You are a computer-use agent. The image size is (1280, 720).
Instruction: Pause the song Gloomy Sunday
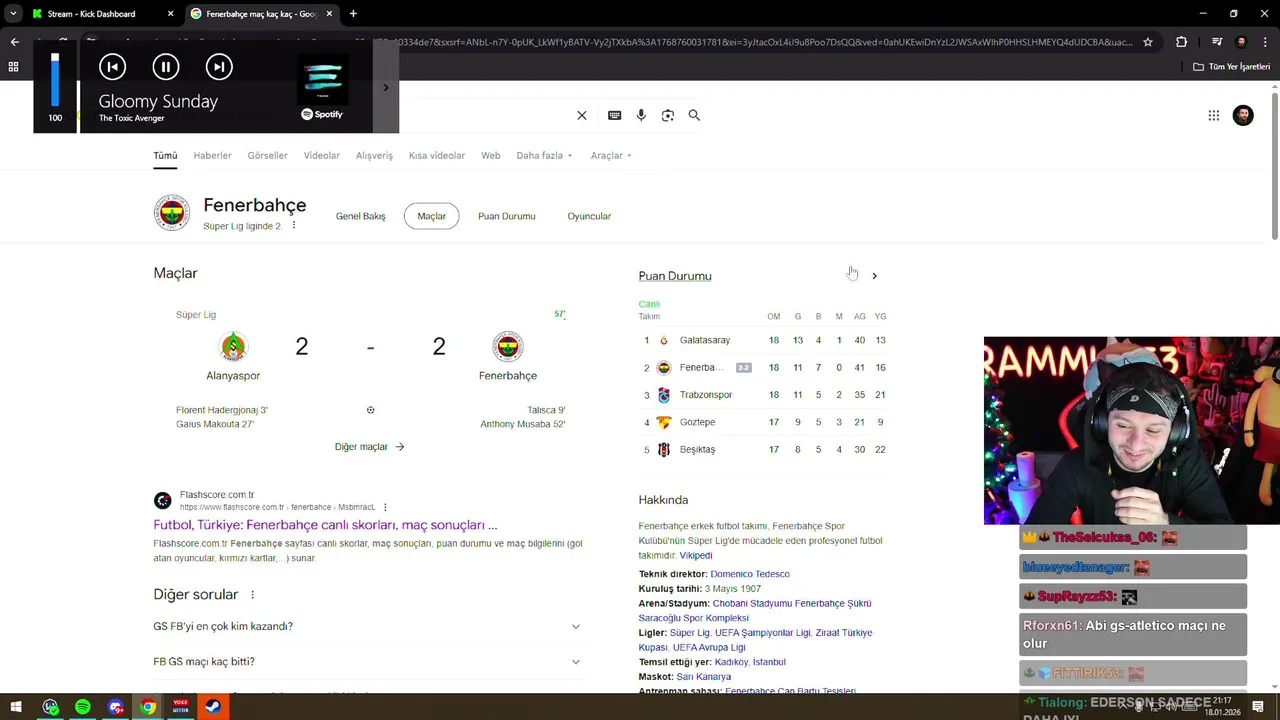[166, 67]
